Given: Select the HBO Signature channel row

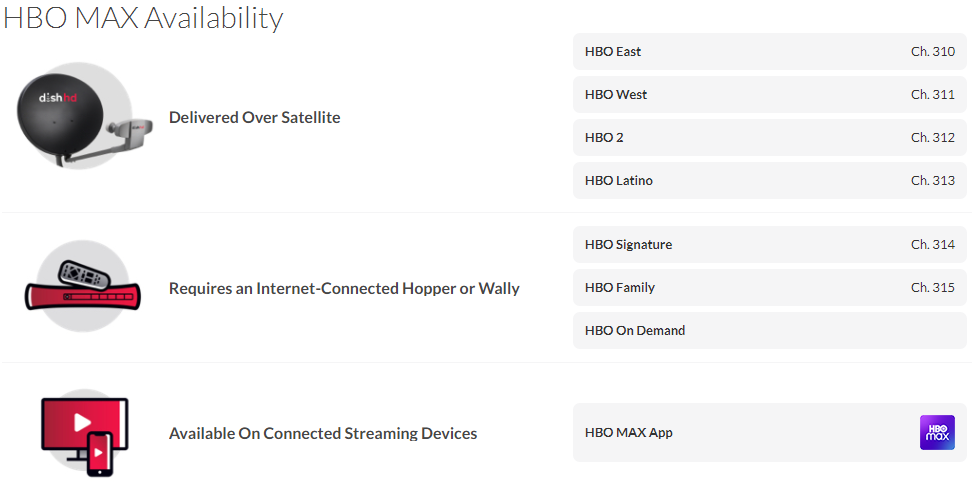Looking at the screenshot, I should coord(770,245).
